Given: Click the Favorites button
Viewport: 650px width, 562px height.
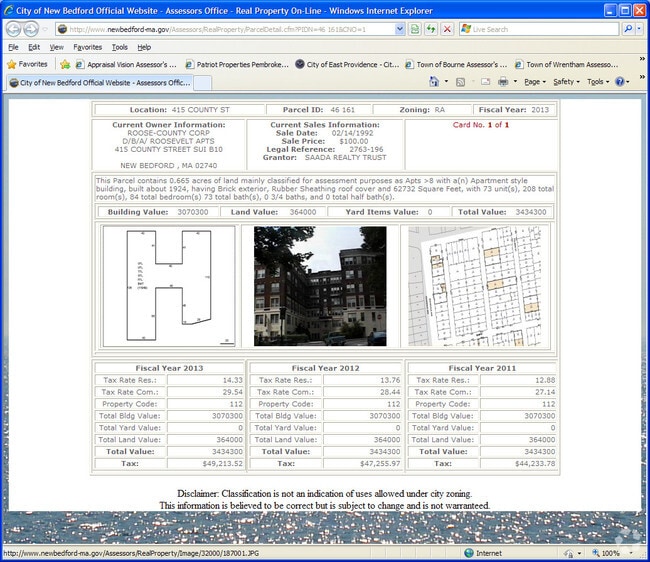Looking at the screenshot, I should point(26,64).
